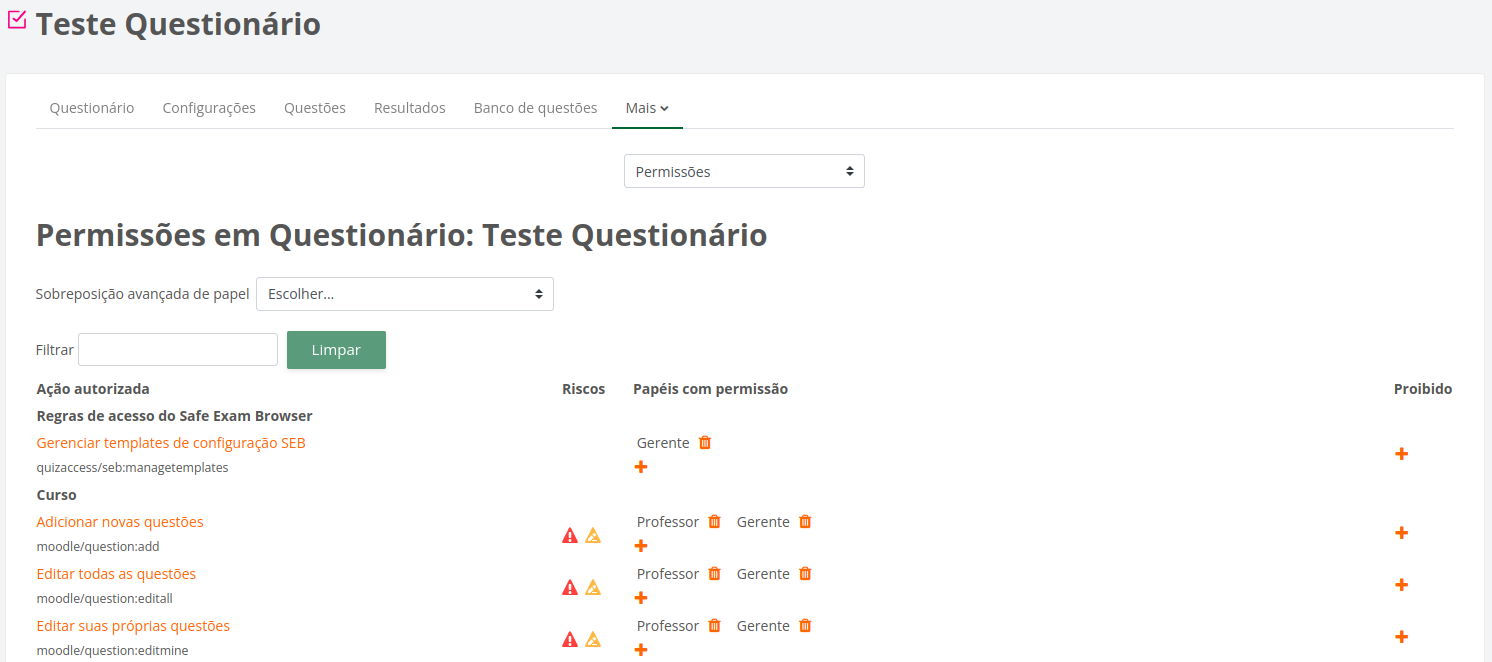Add a role to "Gerenciar templates de configuração SEB"

click(641, 466)
